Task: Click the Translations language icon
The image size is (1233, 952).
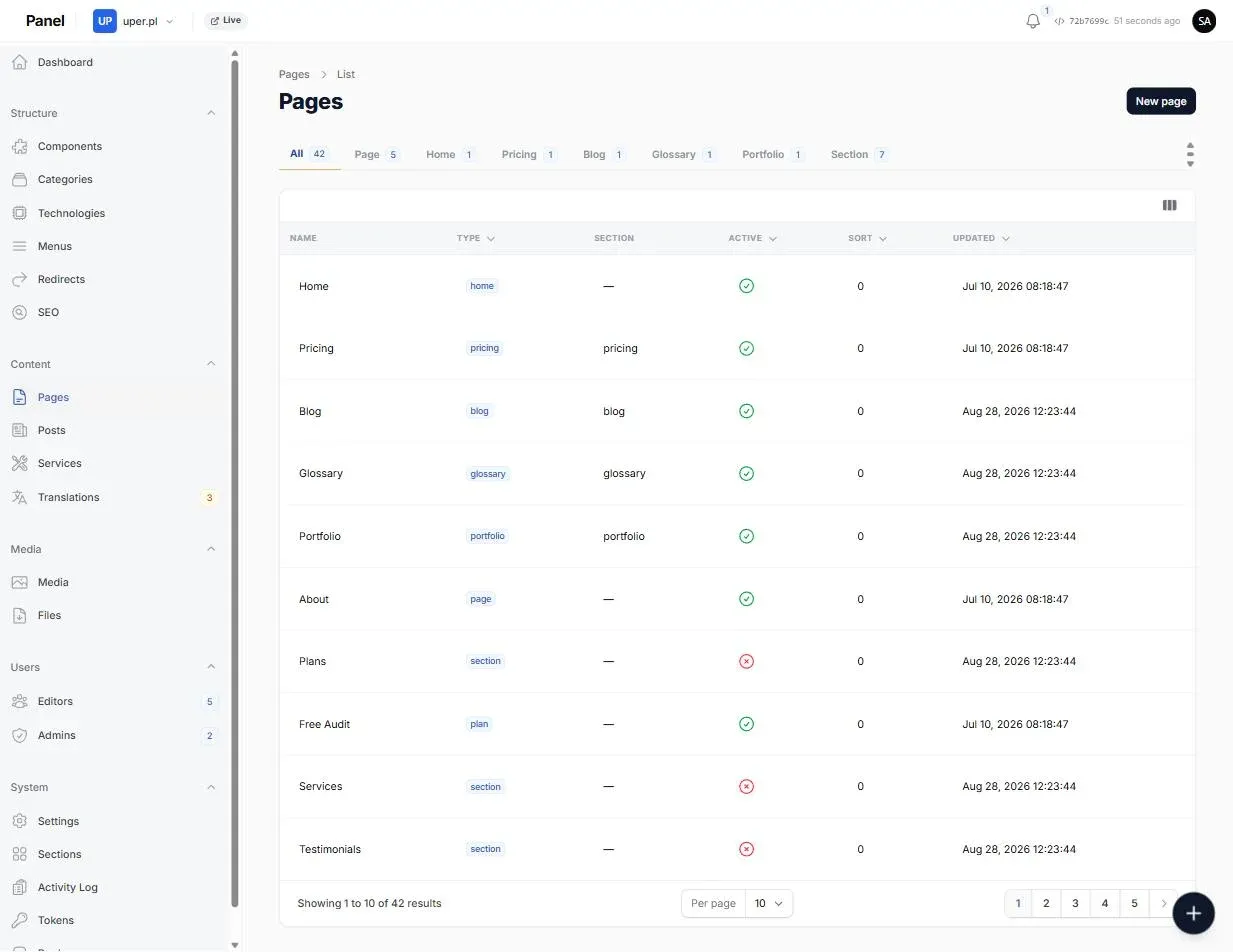Action: tap(19, 497)
